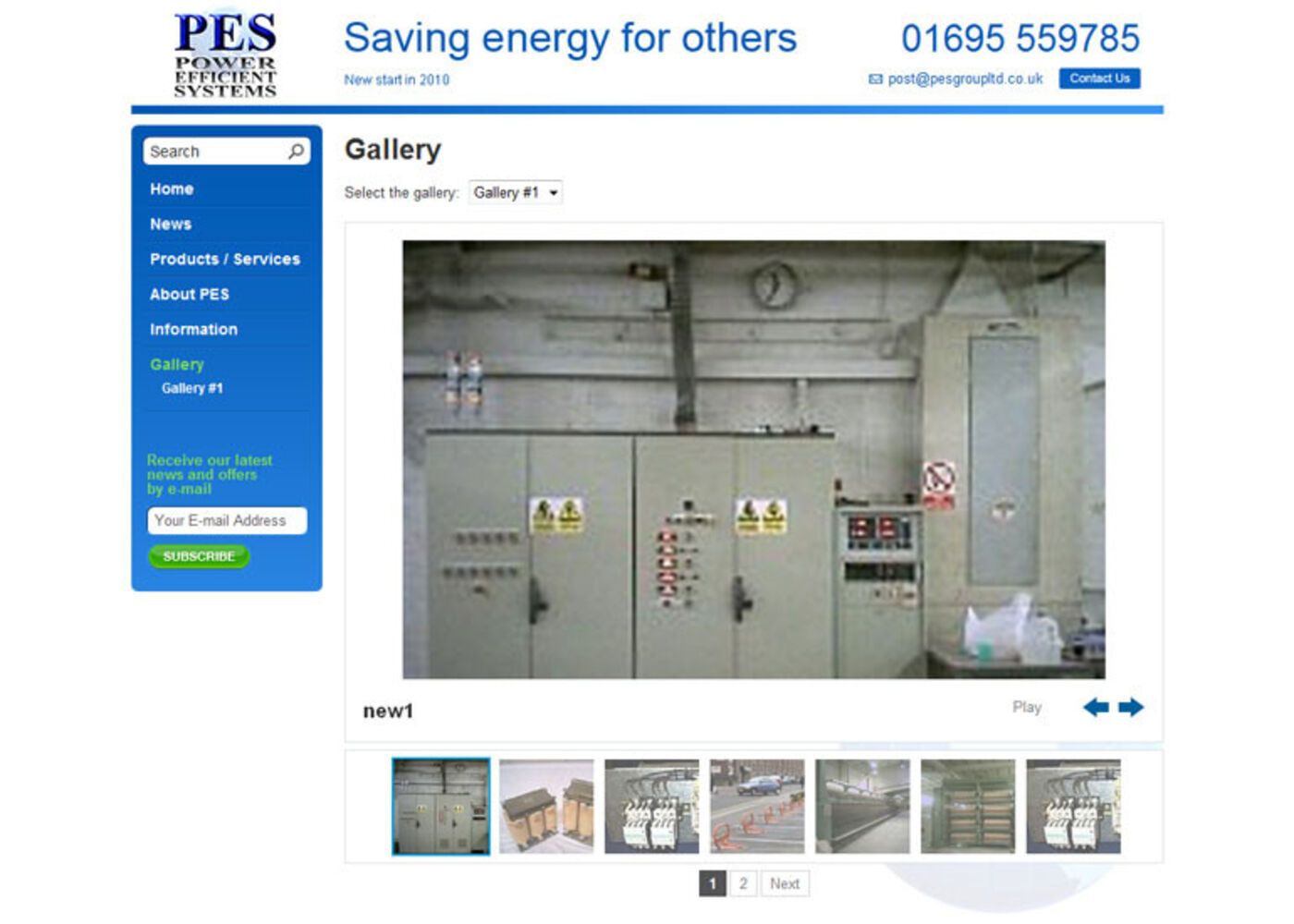Click the post@pesgroupltd.co.uk email link
1294x924 pixels.
click(965, 79)
